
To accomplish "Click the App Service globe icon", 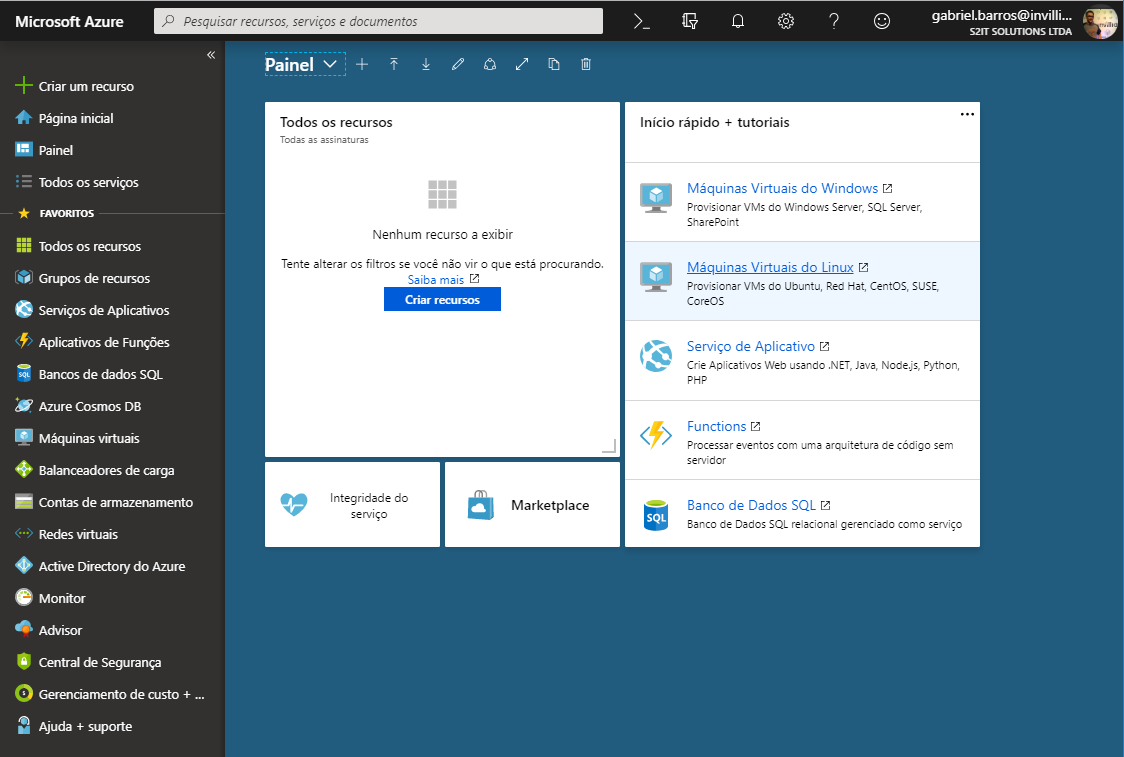I will coord(656,356).
